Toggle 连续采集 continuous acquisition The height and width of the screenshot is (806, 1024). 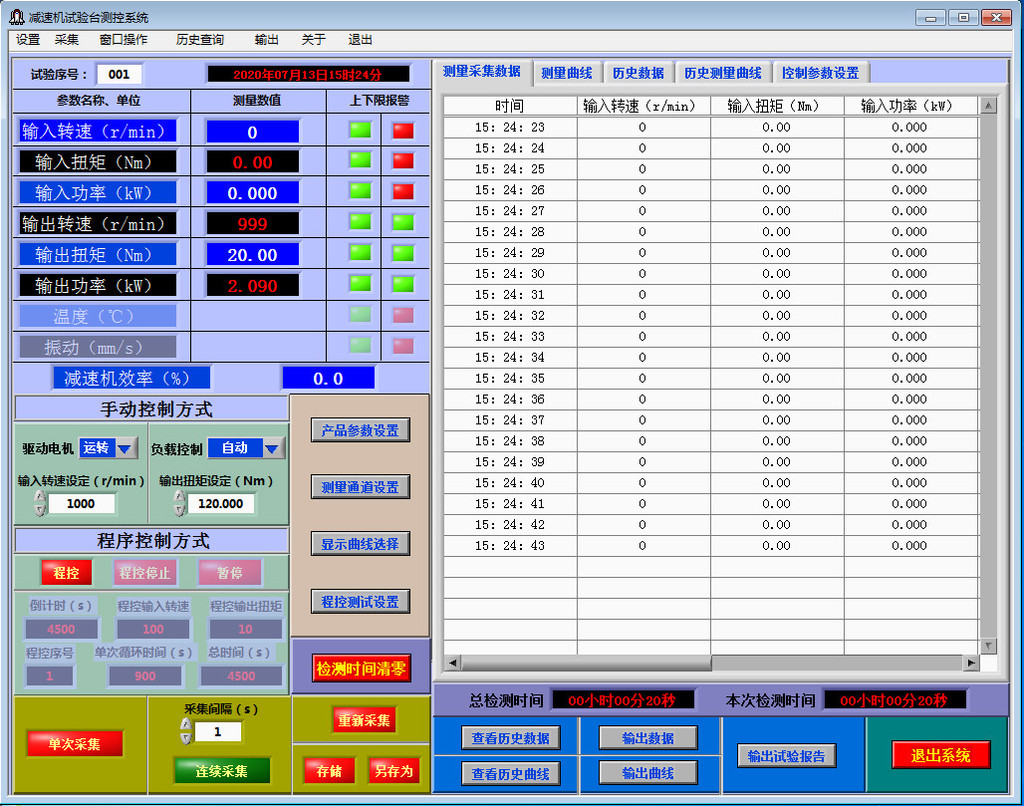pos(222,771)
